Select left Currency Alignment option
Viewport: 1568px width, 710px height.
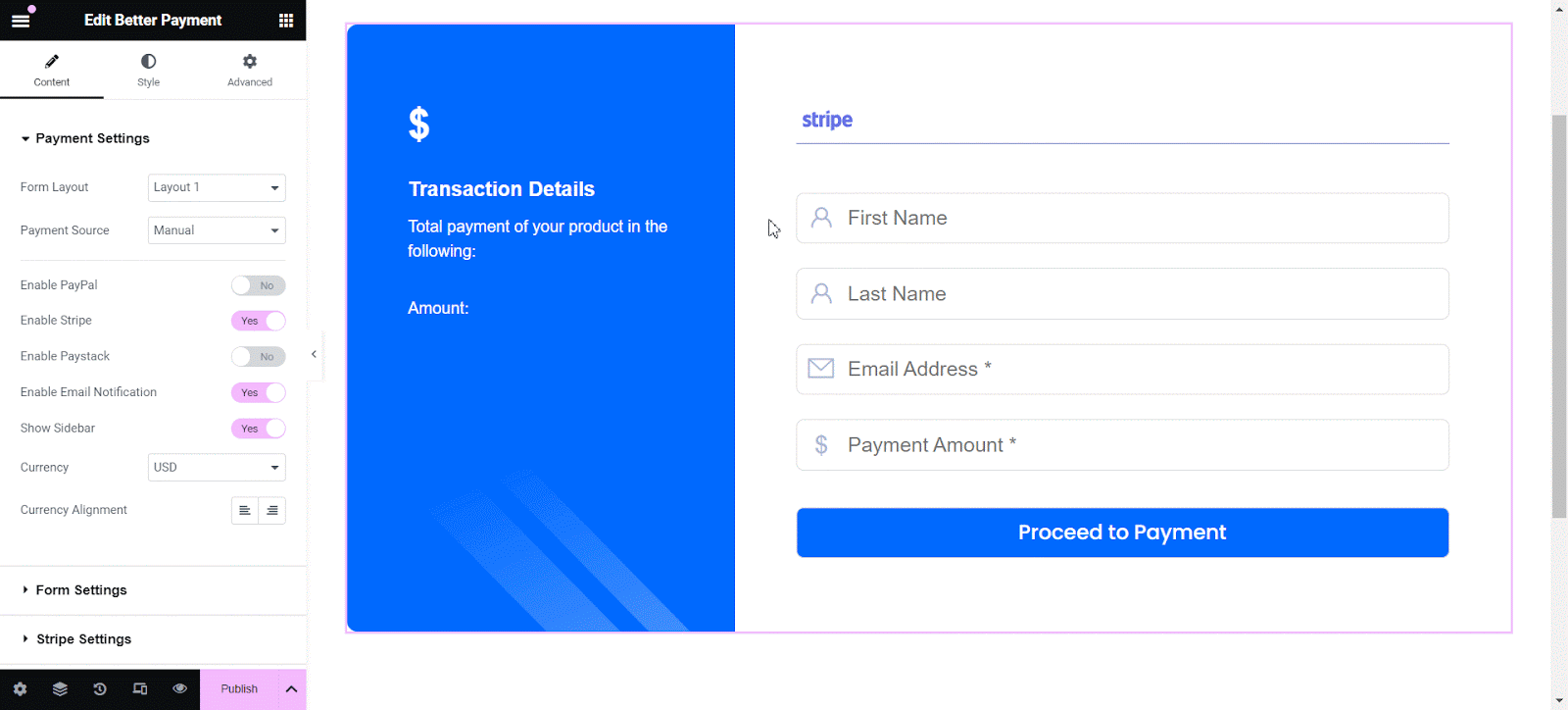click(244, 510)
